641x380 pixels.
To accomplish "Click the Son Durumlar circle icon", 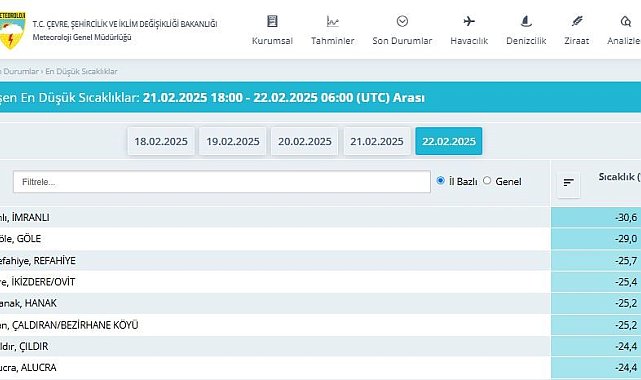I will point(402,21).
